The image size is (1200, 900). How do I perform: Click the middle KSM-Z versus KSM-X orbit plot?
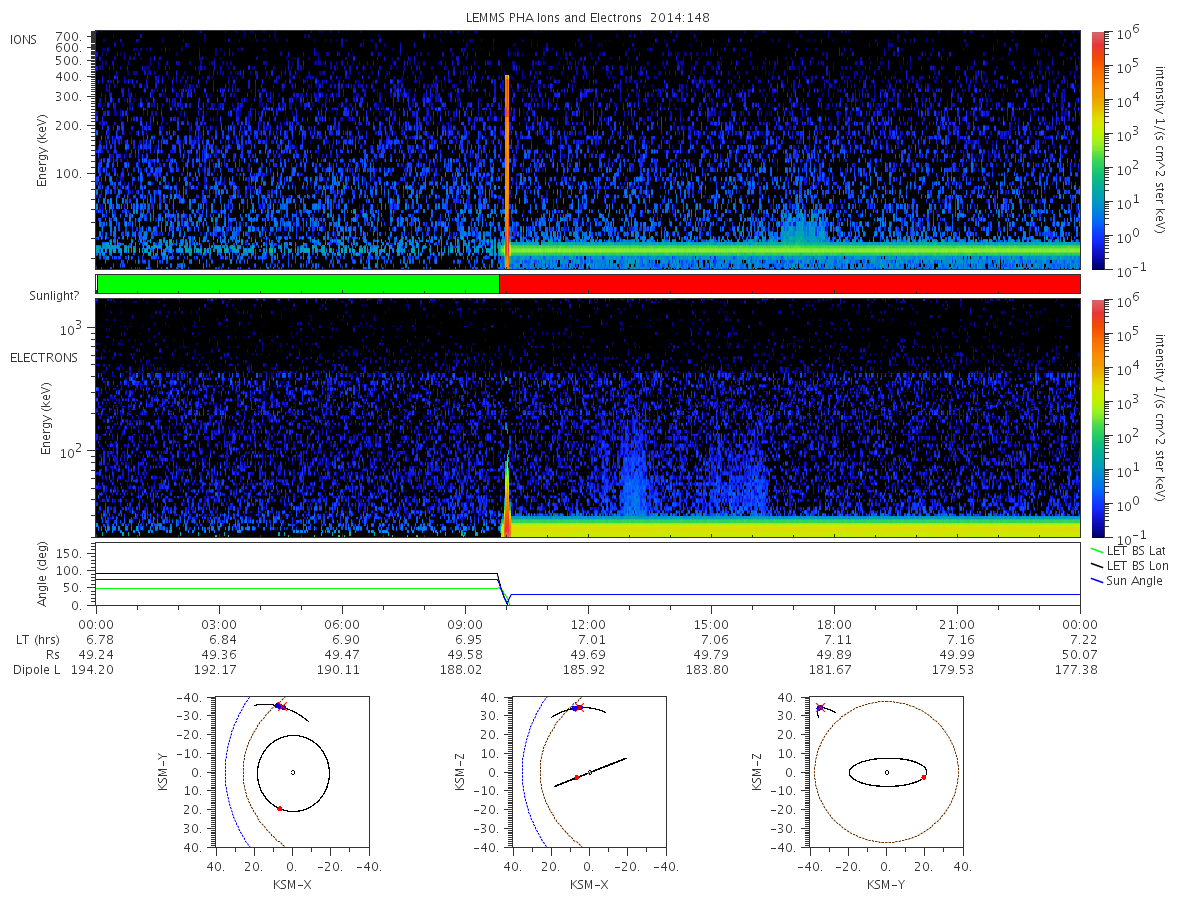pyautogui.click(x=589, y=772)
